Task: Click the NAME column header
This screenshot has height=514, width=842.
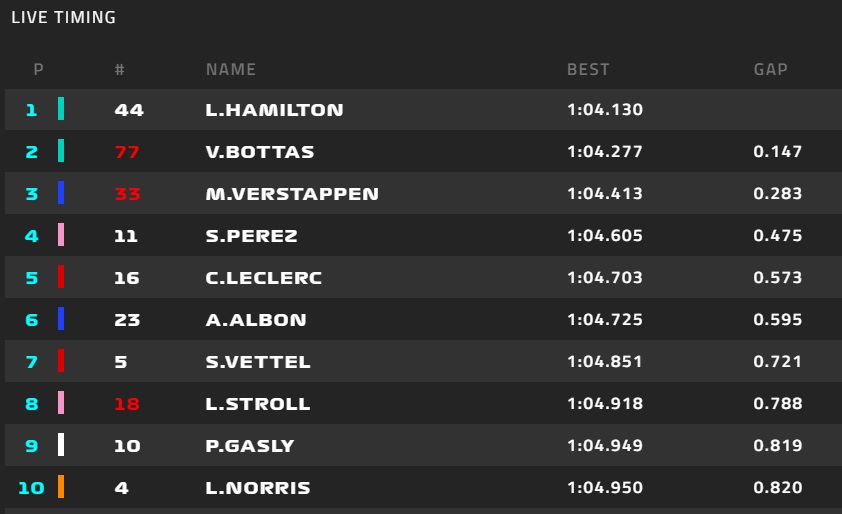Action: point(231,70)
